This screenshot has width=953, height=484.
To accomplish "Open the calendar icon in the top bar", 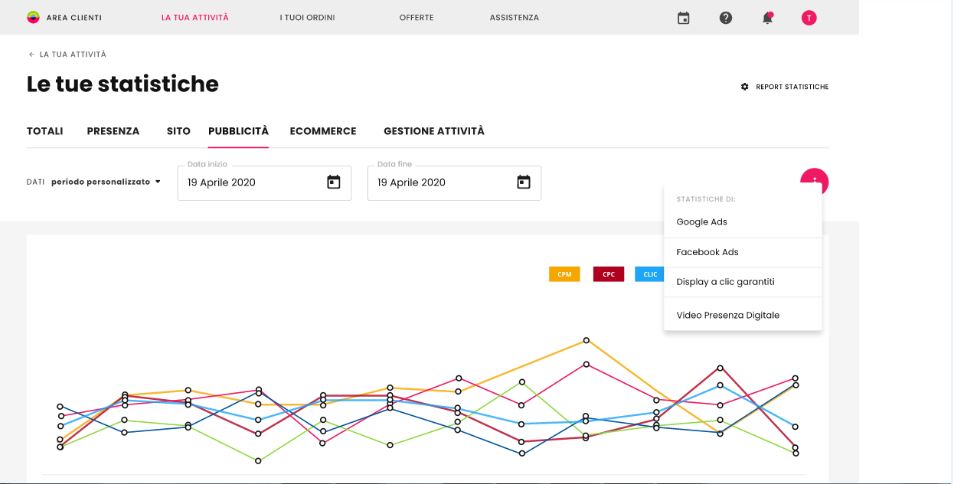I will pos(684,18).
